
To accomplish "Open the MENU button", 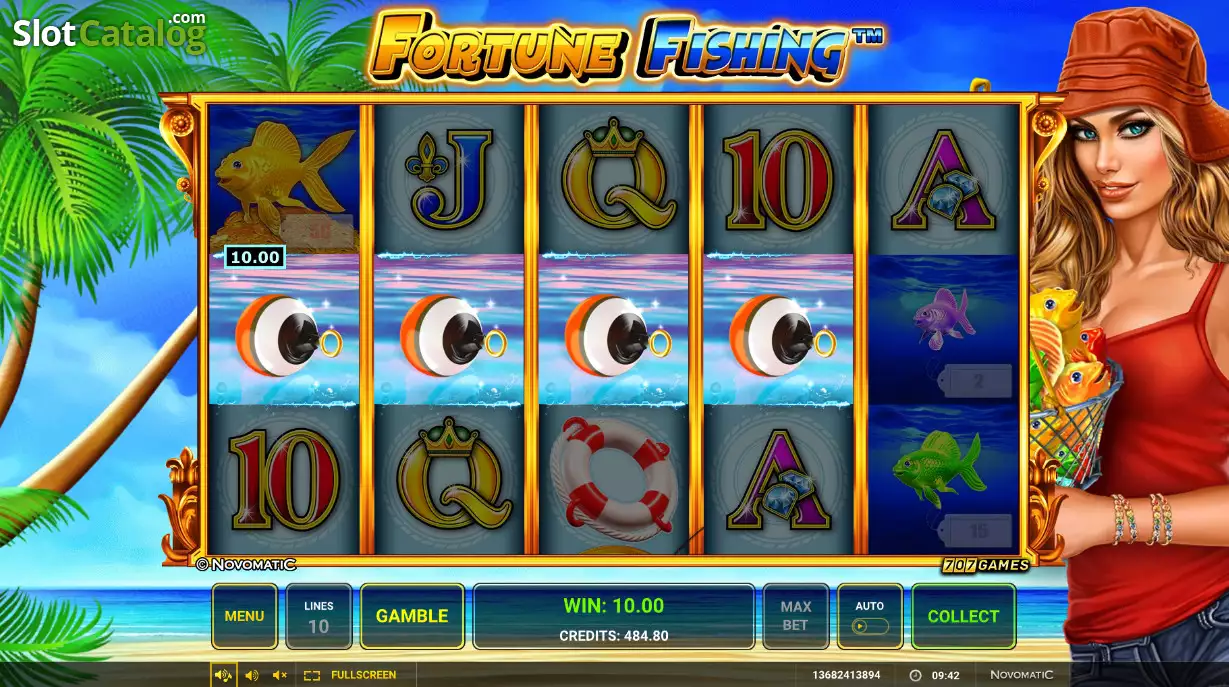I will [244, 616].
